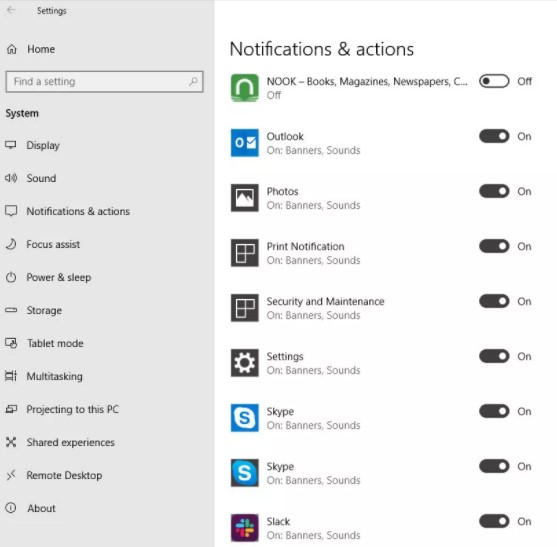Click the Find a setting search box
Viewport: 557px width, 547px height.
(104, 82)
